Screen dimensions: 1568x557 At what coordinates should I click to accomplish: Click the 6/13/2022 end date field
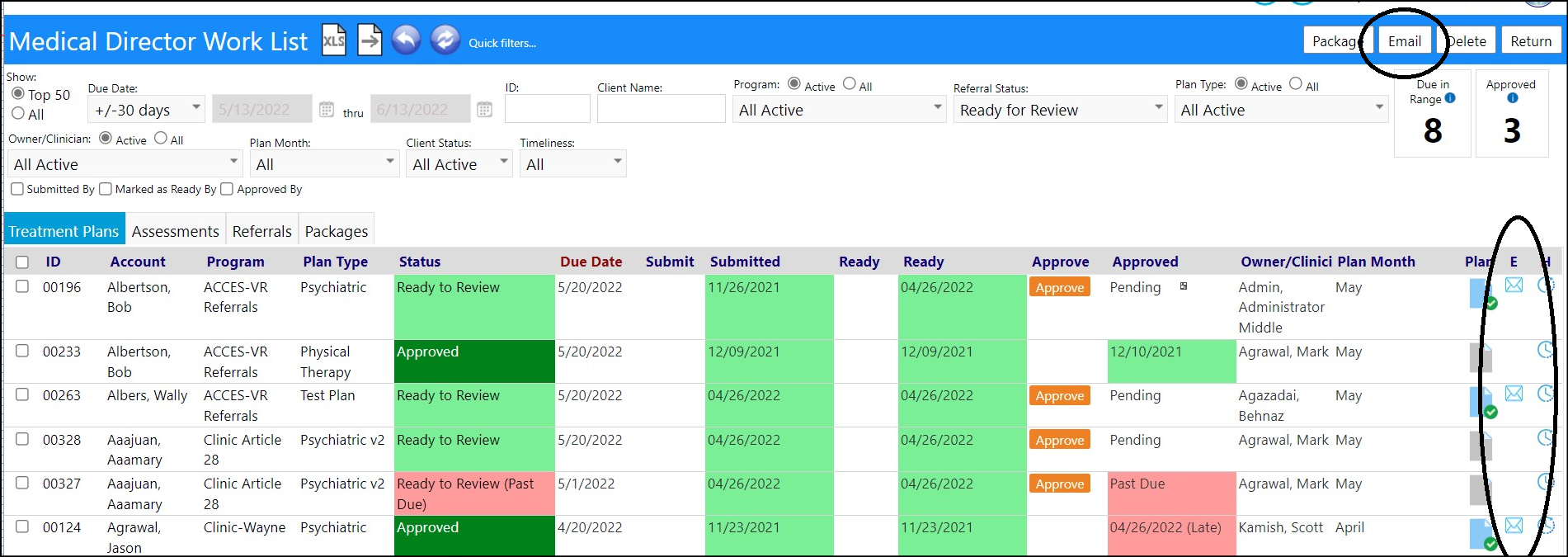421,109
